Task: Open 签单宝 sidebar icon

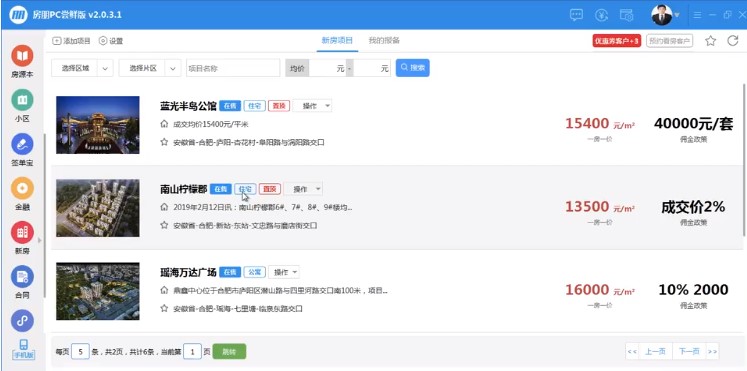Action: pyautogui.click(x=22, y=144)
